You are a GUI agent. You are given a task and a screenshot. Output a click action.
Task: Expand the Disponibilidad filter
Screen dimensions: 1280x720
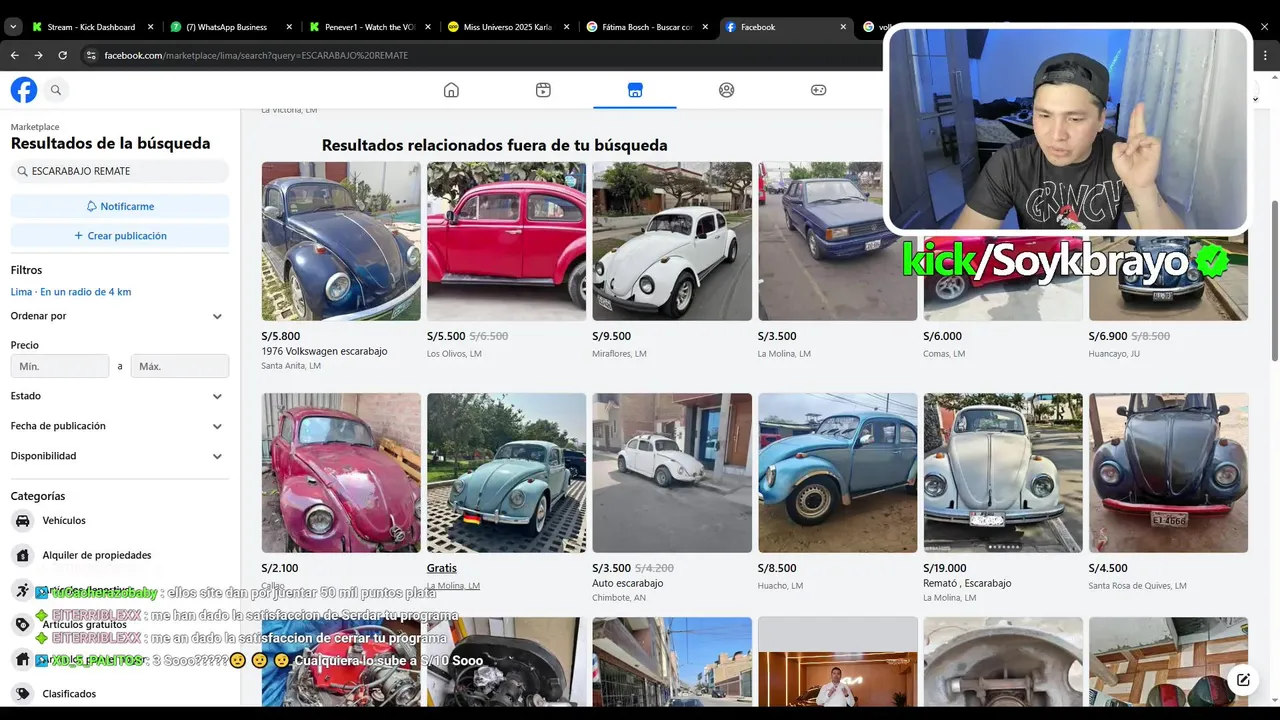pos(120,456)
